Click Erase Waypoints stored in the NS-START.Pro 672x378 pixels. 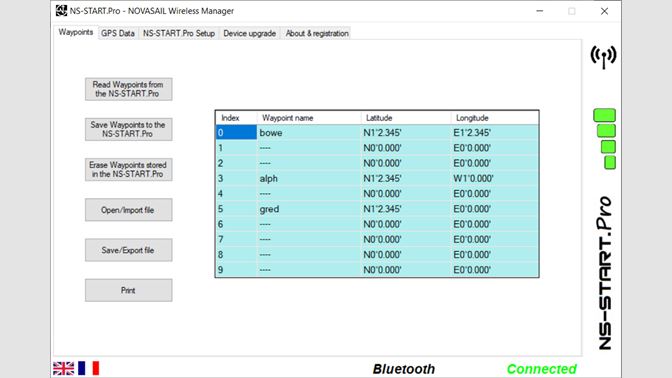(129, 170)
